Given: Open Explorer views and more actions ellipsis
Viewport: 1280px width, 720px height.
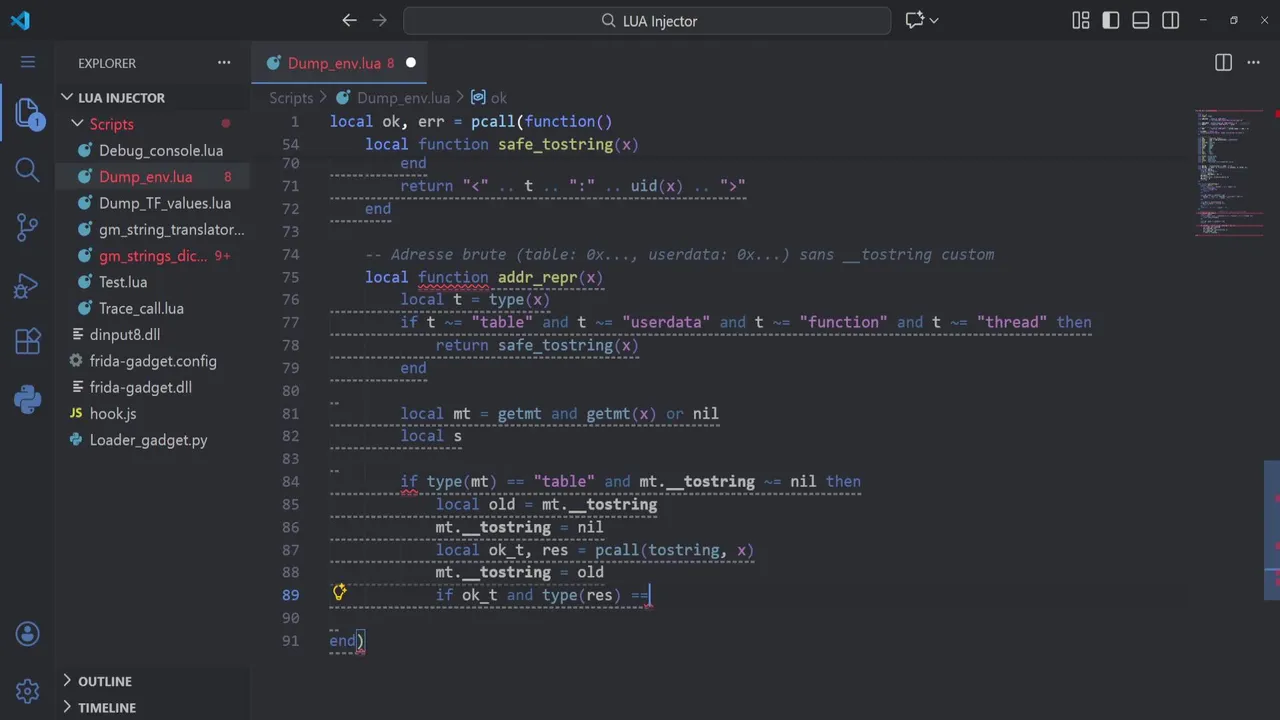Looking at the screenshot, I should point(224,62).
